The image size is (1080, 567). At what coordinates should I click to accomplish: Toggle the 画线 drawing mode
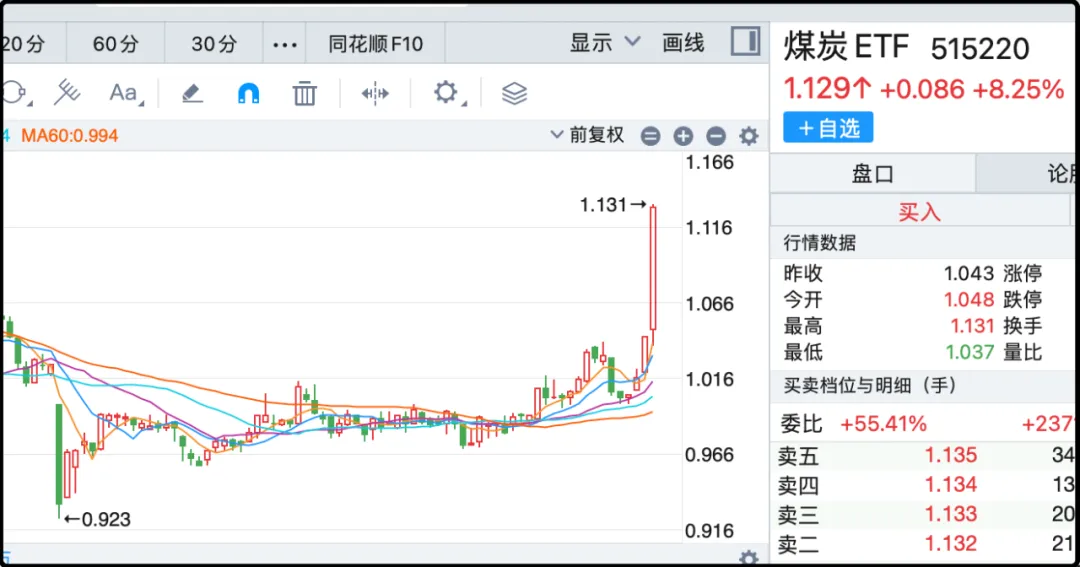pyautogui.click(x=683, y=43)
